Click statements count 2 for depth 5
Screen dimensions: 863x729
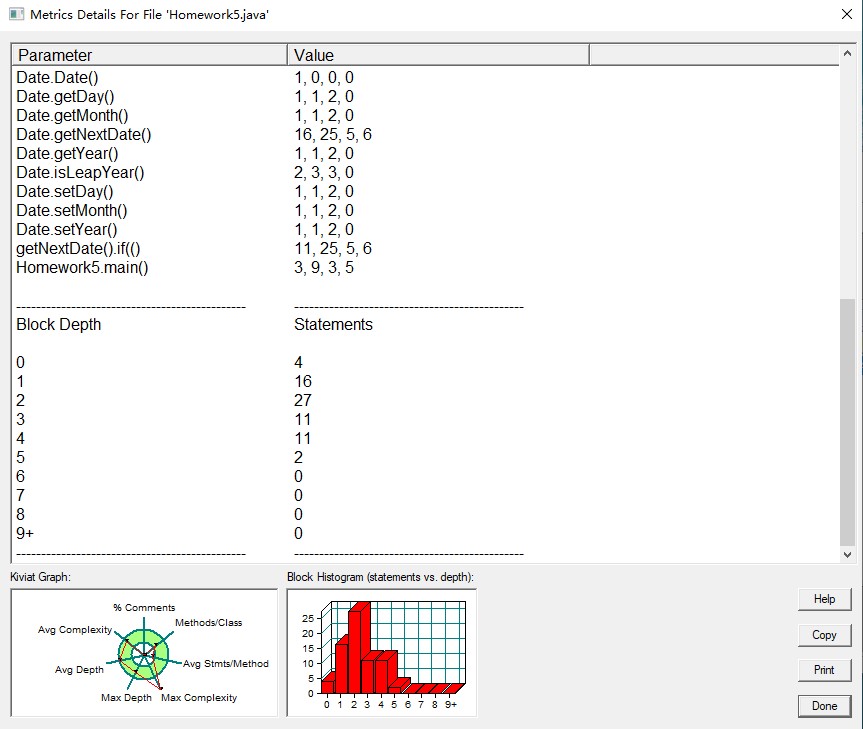coord(298,457)
